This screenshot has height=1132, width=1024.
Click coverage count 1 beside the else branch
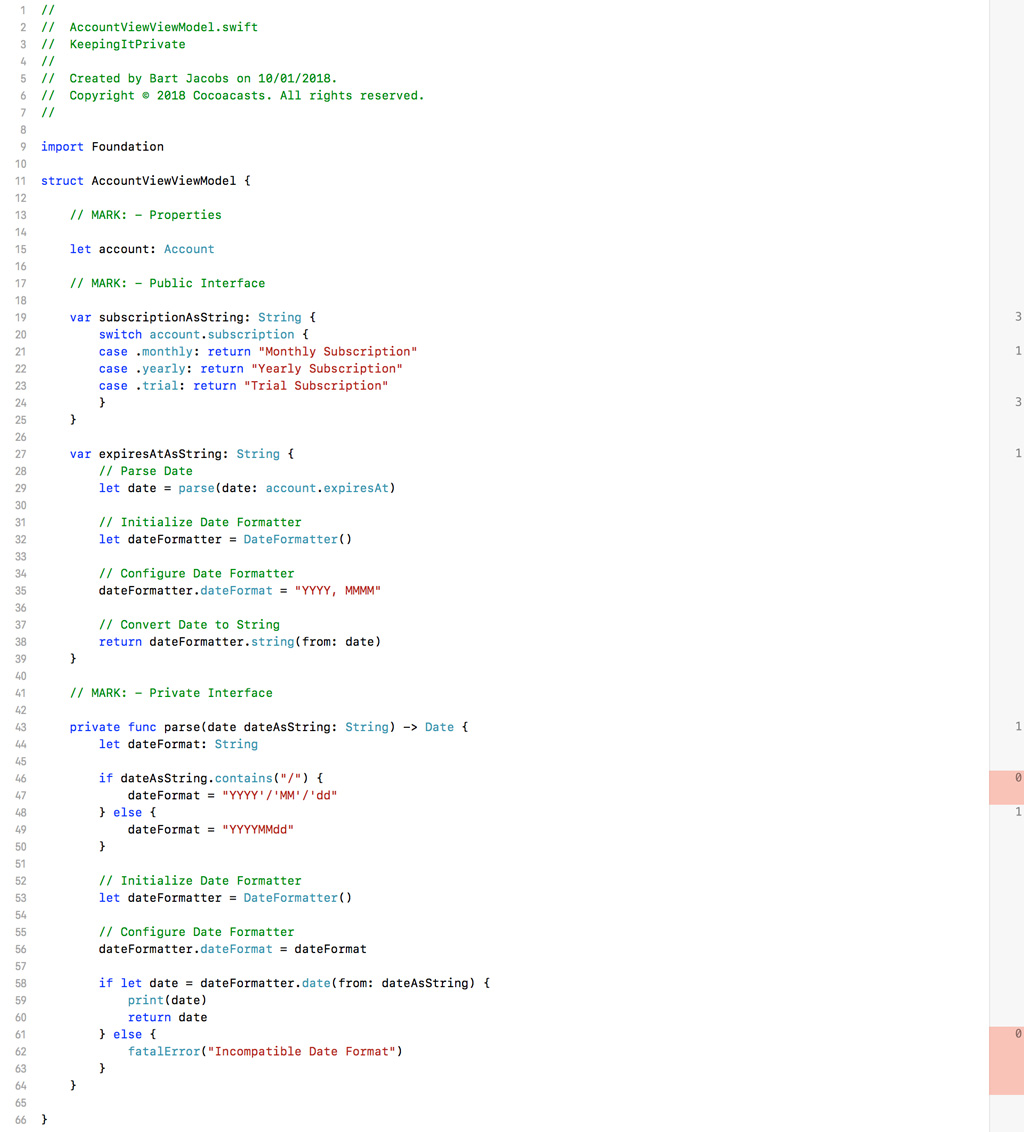pos(1018,812)
